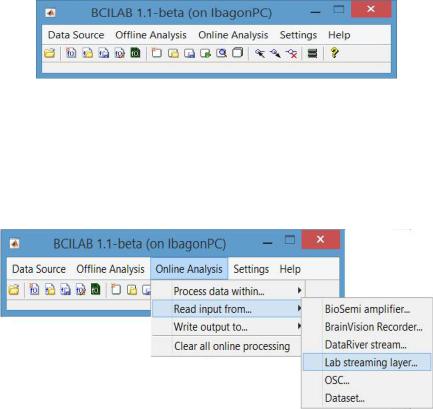The width and height of the screenshot is (433, 409).
Task: Click the f() with pencil edit icon in the upper window
Action: point(120,53)
